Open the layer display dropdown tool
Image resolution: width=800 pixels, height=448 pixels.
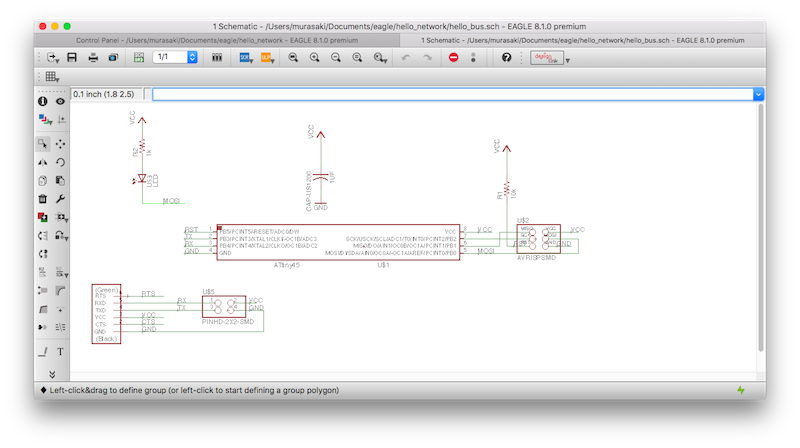[45, 120]
